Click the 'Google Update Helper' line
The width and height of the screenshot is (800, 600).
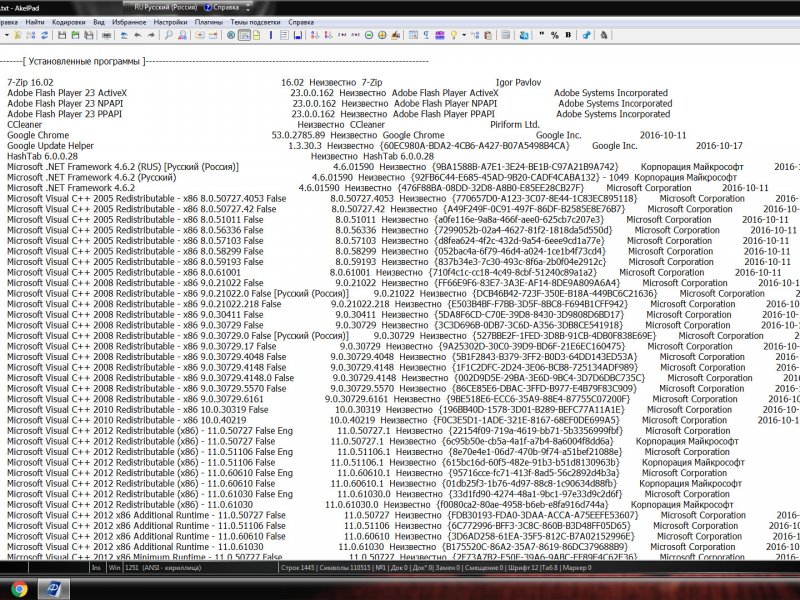point(51,145)
